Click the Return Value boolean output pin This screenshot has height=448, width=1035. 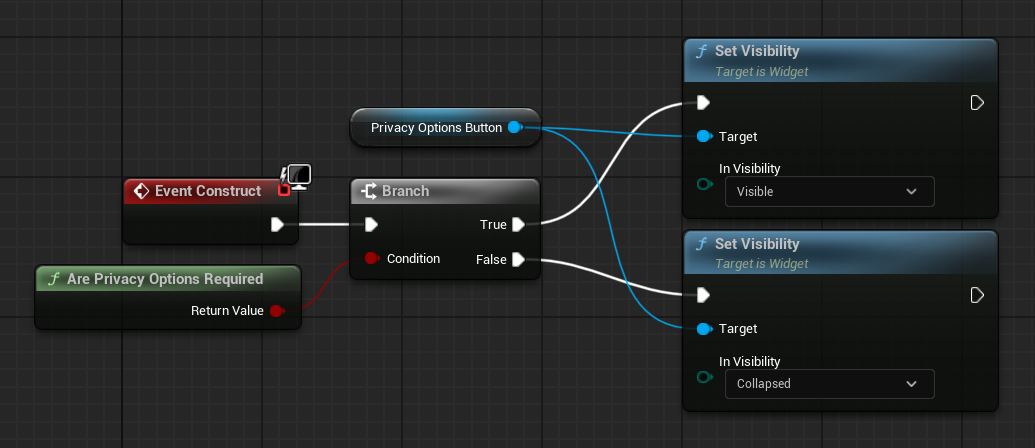pyautogui.click(x=276, y=311)
